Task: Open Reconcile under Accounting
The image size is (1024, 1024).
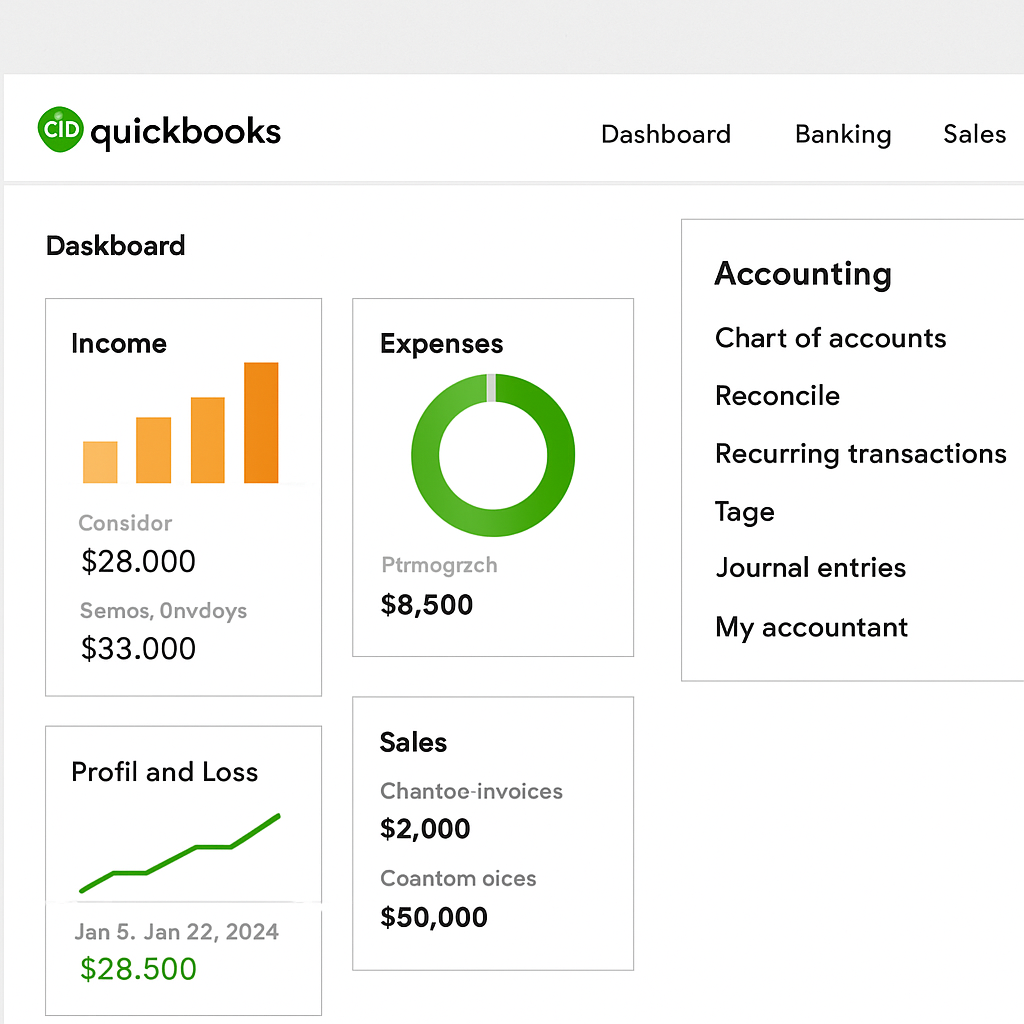Action: coord(777,396)
